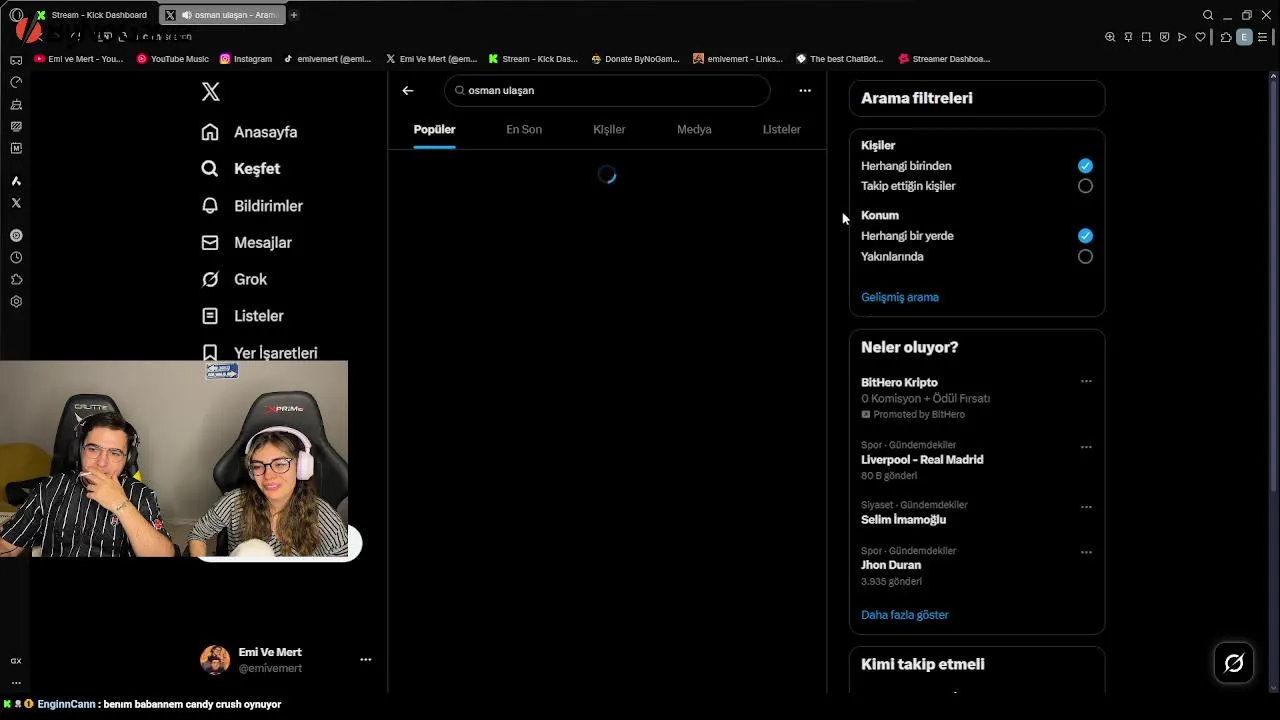This screenshot has height=720, width=1280.
Task: Open browser tab search magnifier
Action: point(1208,15)
